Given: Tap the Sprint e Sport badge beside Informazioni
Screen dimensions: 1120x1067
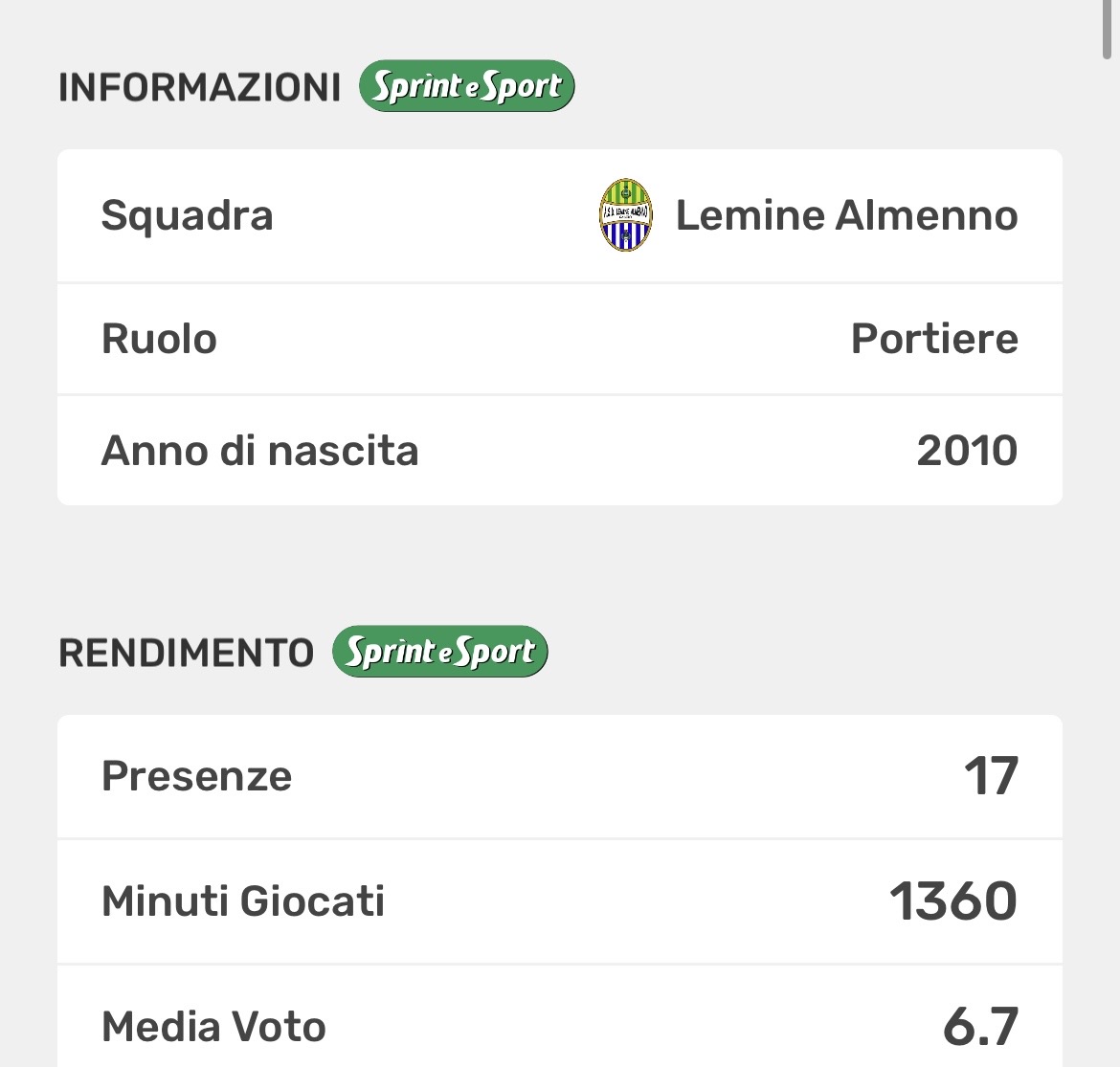Looking at the screenshot, I should click(466, 87).
